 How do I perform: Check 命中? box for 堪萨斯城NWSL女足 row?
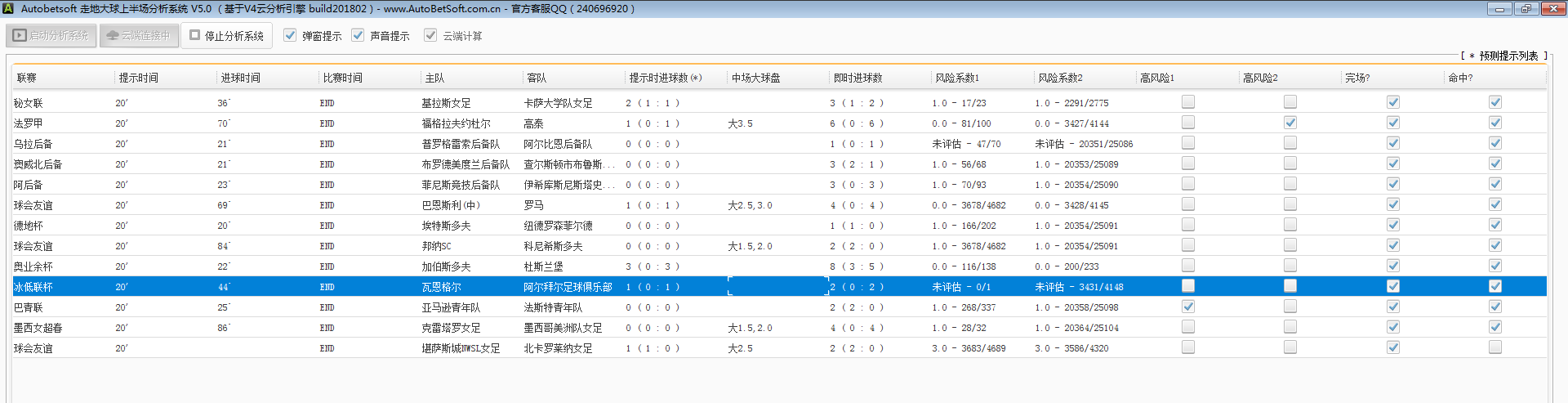point(1494,347)
